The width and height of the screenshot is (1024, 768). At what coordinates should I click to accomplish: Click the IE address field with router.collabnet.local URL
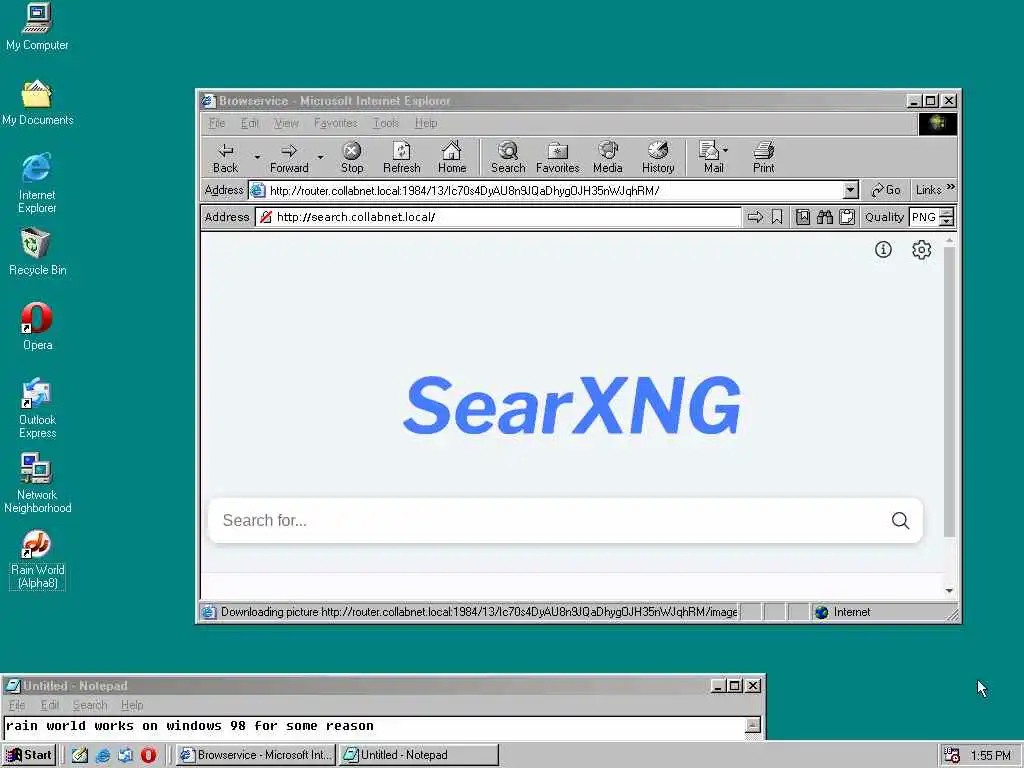click(x=554, y=191)
